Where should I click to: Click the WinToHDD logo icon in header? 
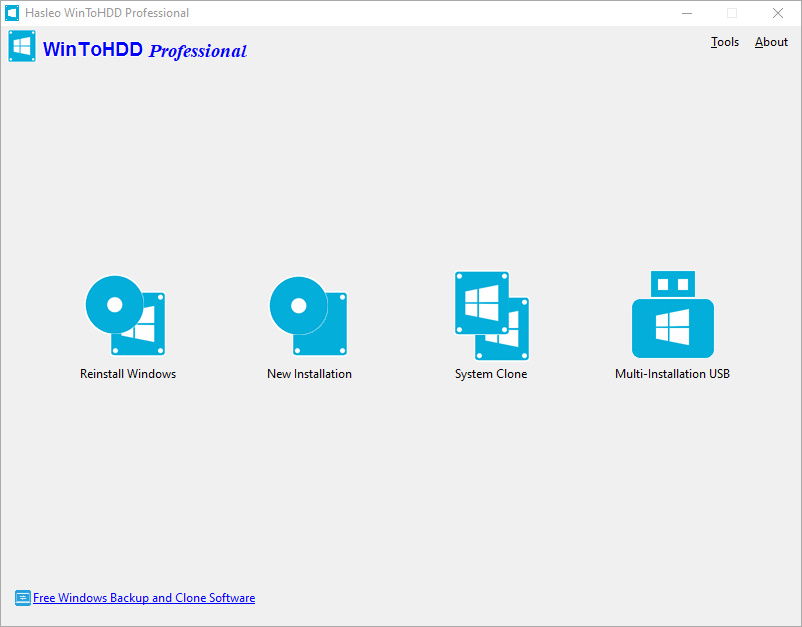coord(22,46)
